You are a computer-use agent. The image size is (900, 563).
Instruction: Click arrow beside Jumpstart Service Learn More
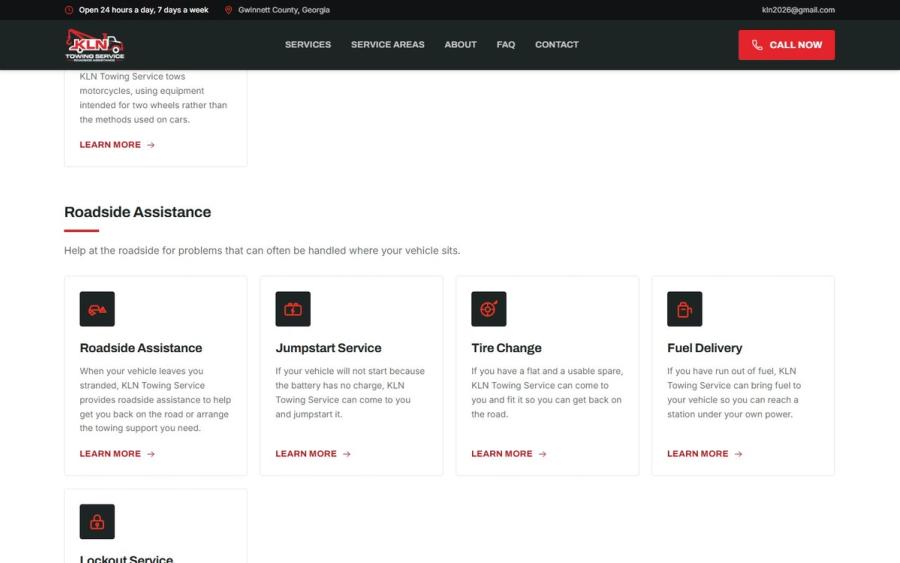coord(347,454)
